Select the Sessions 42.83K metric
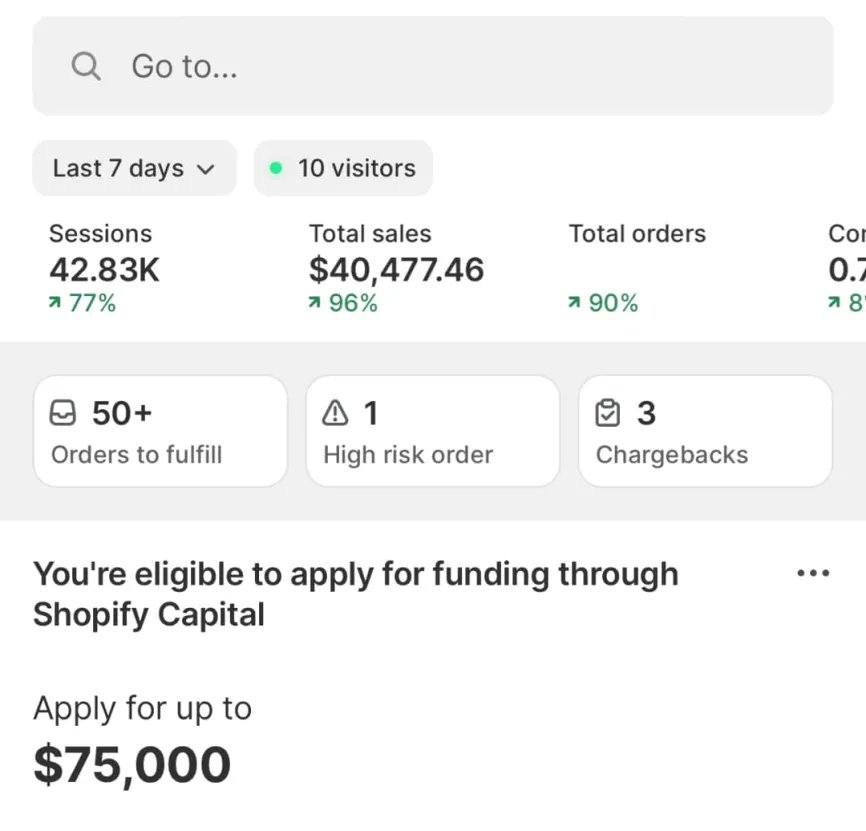This screenshot has width=866, height=831. point(104,268)
